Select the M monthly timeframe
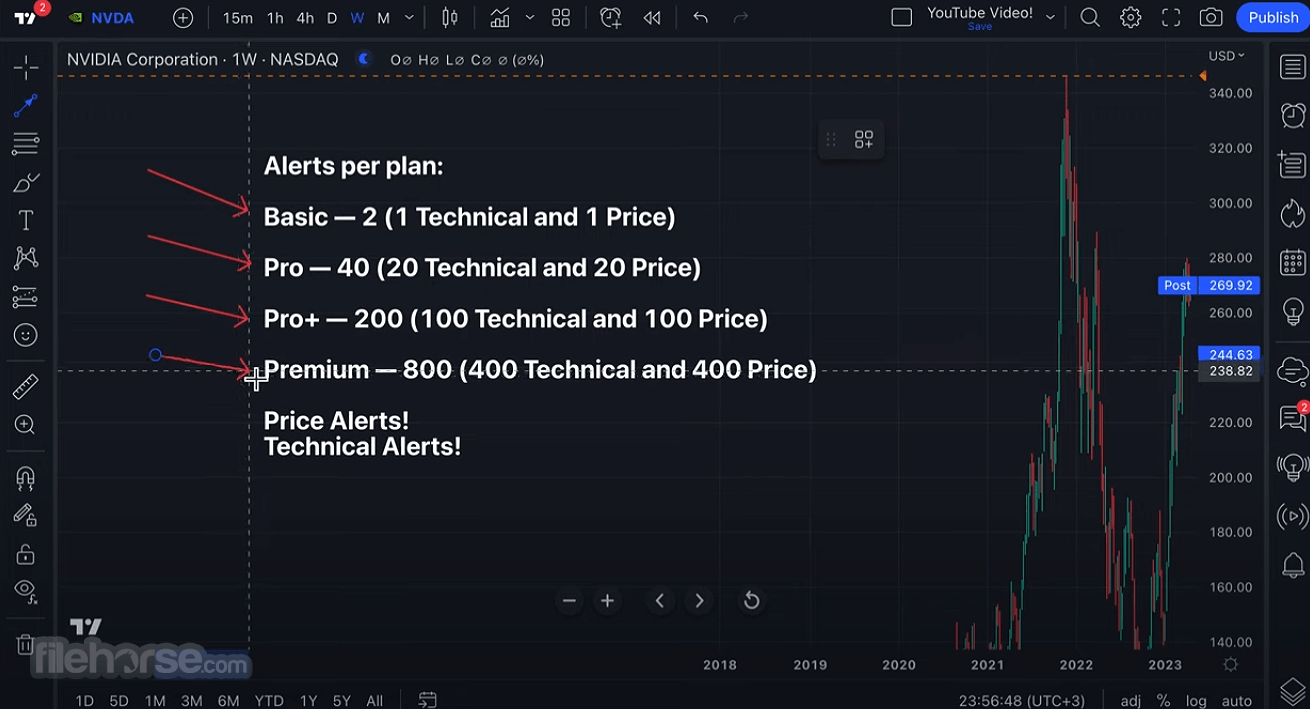1310x709 pixels. 383,18
